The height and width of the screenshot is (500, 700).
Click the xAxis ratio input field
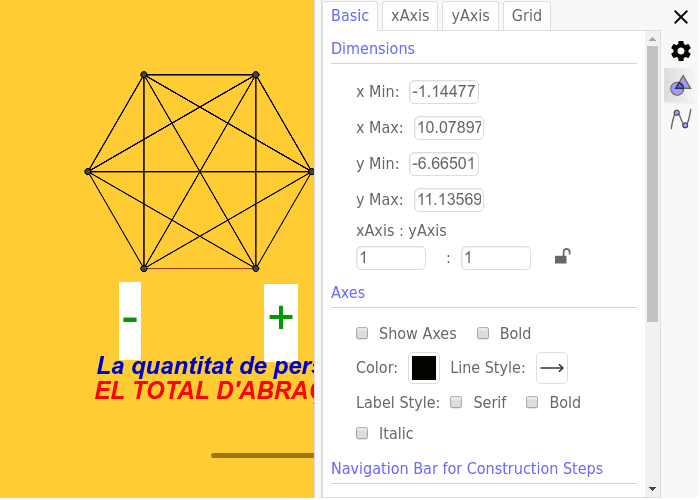[391, 258]
